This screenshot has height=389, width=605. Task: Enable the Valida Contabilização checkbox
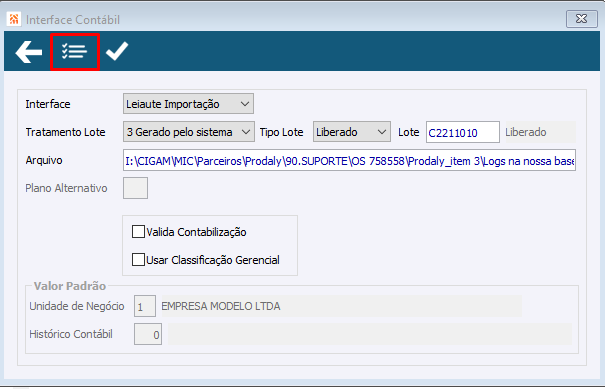(x=138, y=232)
